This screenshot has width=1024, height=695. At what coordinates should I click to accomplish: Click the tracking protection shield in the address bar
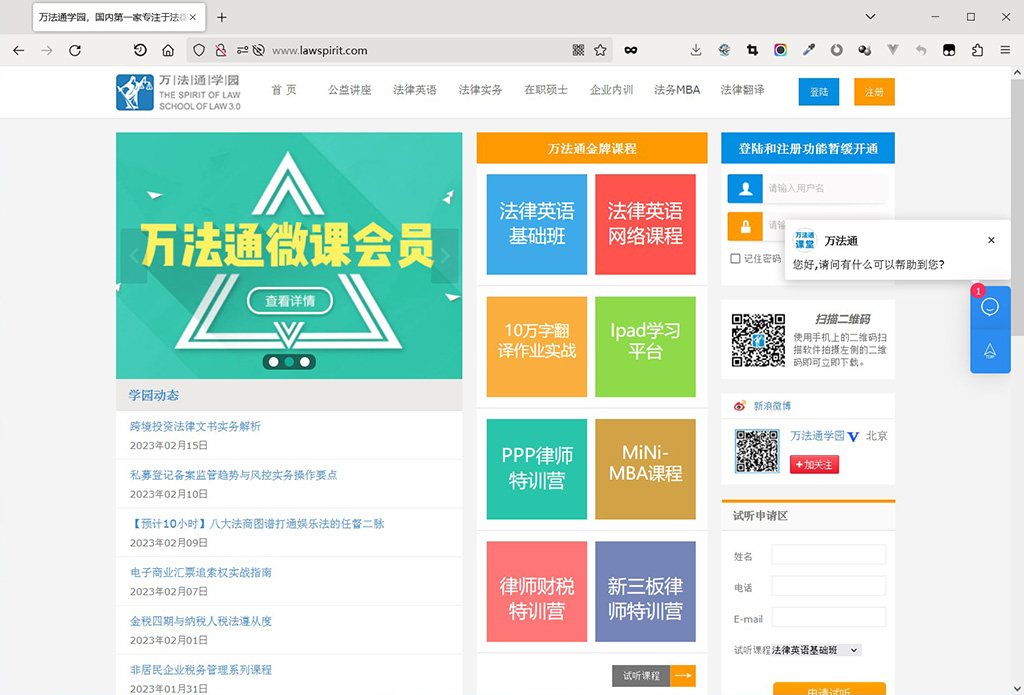pos(199,49)
